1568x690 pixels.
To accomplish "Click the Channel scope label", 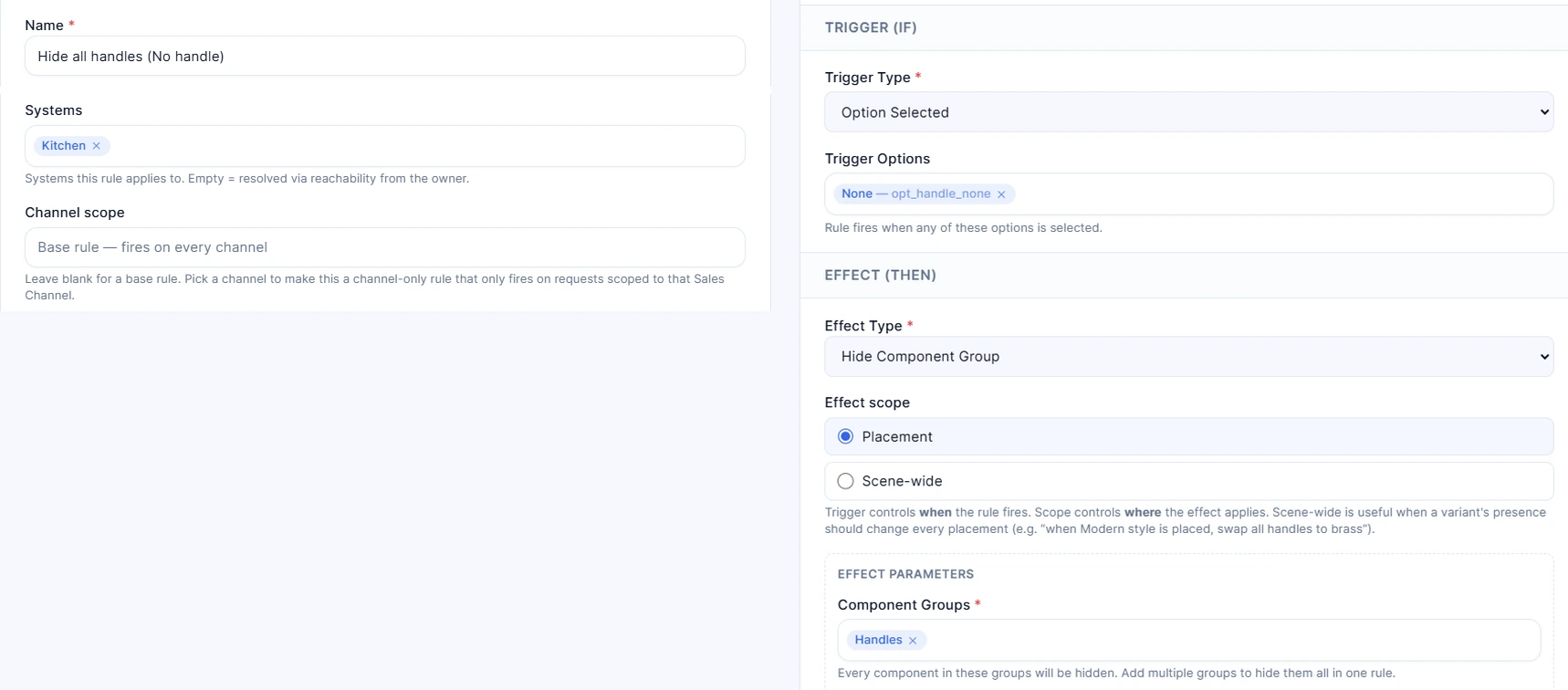I will 75,213.
